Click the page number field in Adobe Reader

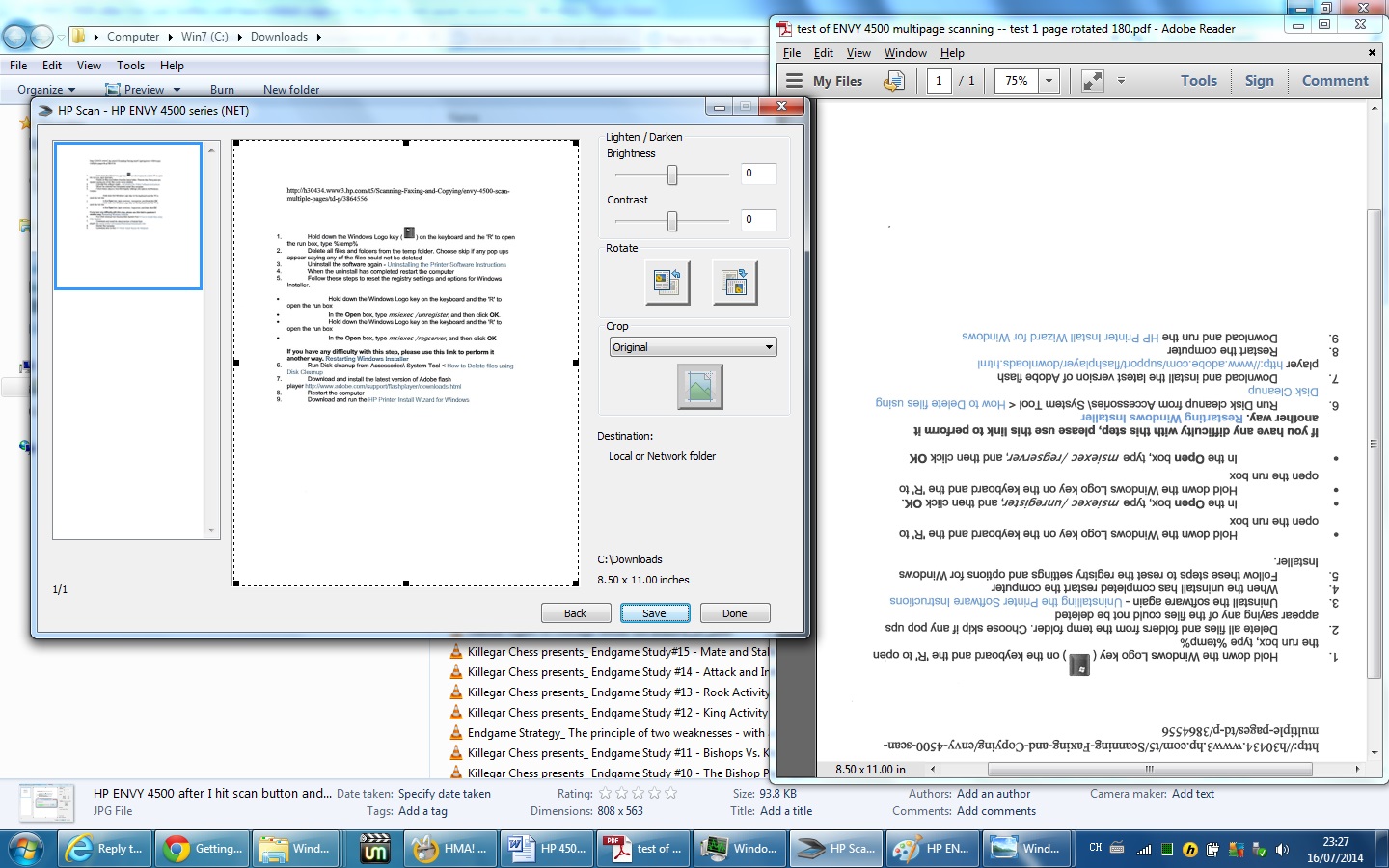click(x=939, y=81)
